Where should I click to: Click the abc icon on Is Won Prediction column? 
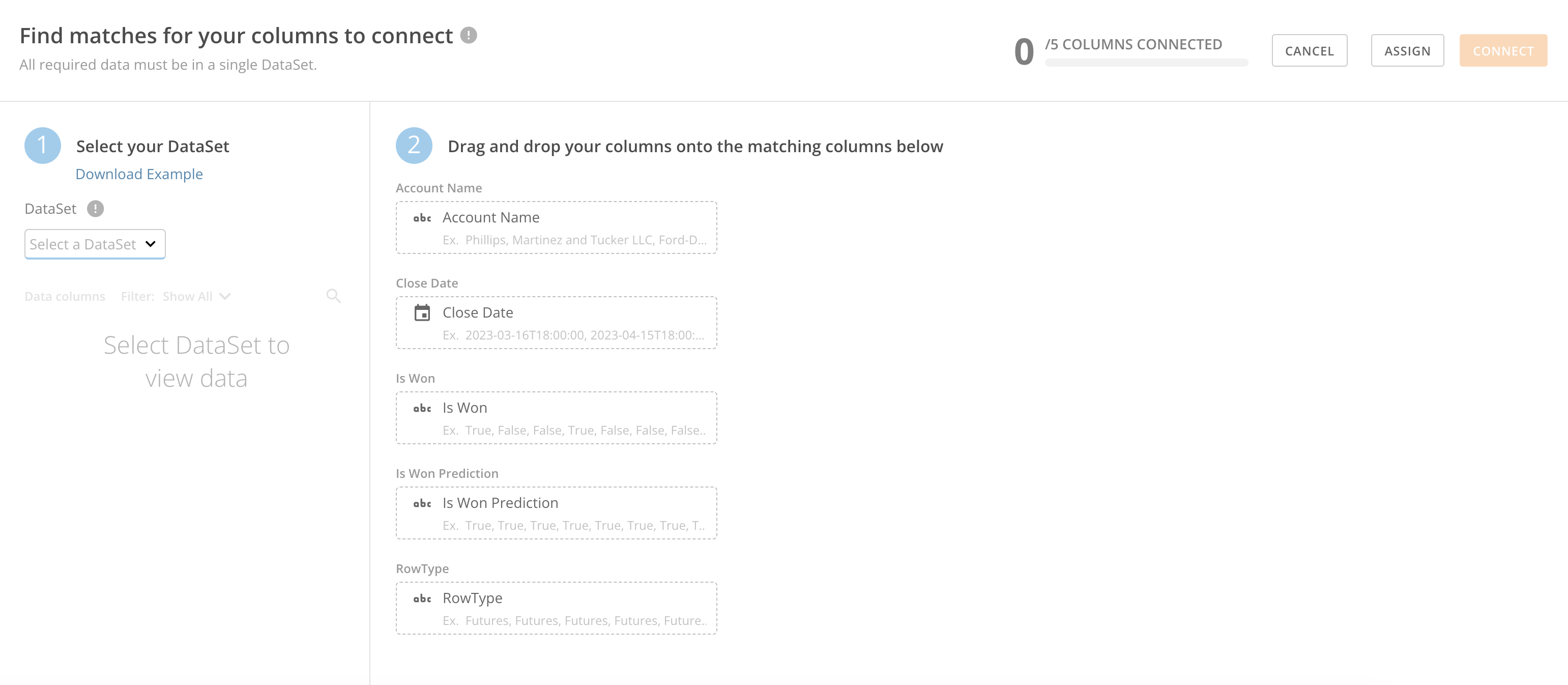click(423, 503)
